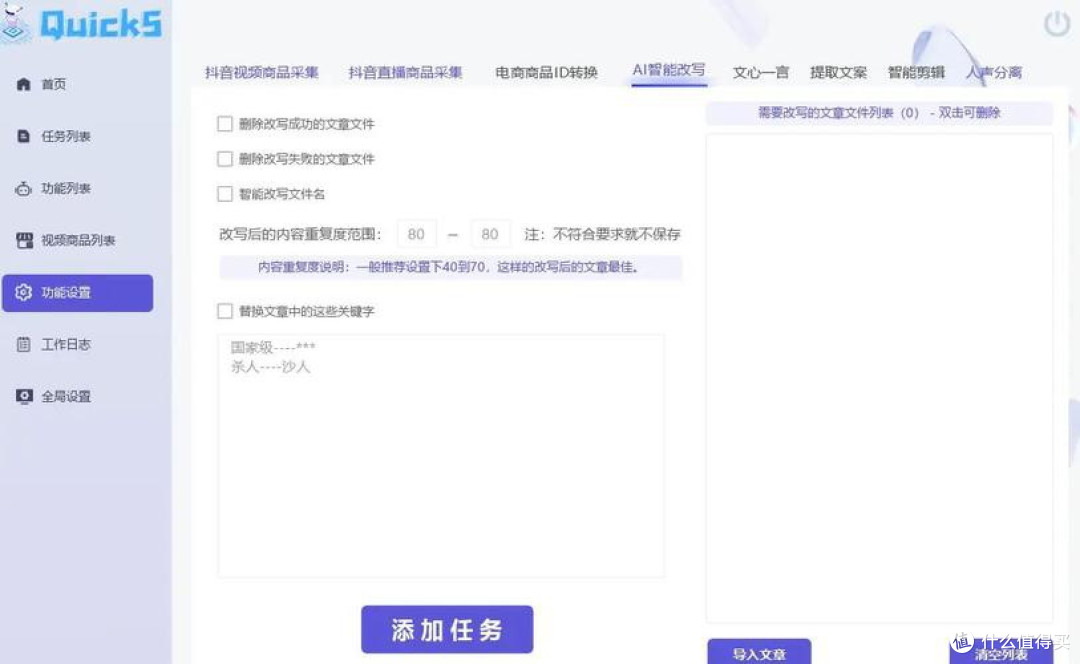The height and width of the screenshot is (664, 1080).
Task: Open 视频商品列表 in the sidebar
Action: (x=77, y=240)
